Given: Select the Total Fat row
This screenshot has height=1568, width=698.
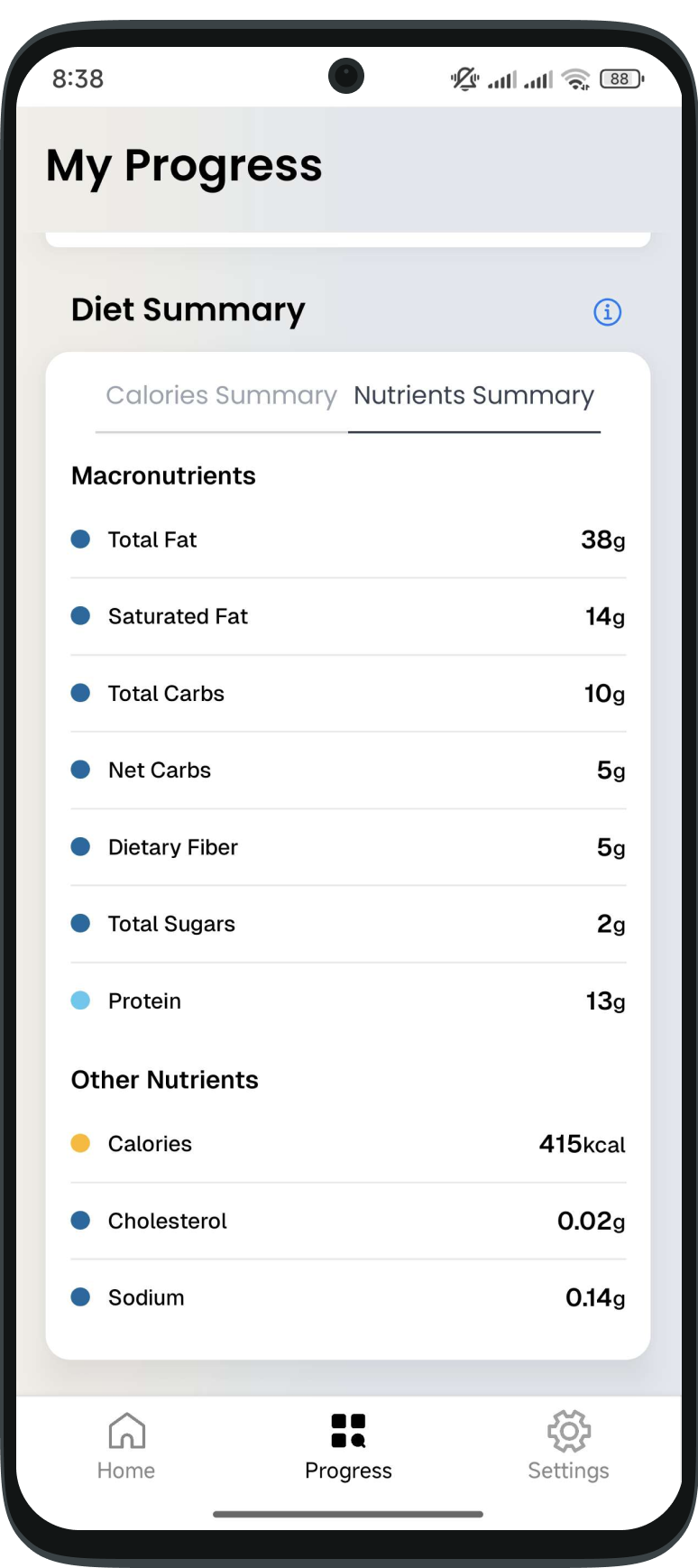Looking at the screenshot, I should (x=348, y=540).
